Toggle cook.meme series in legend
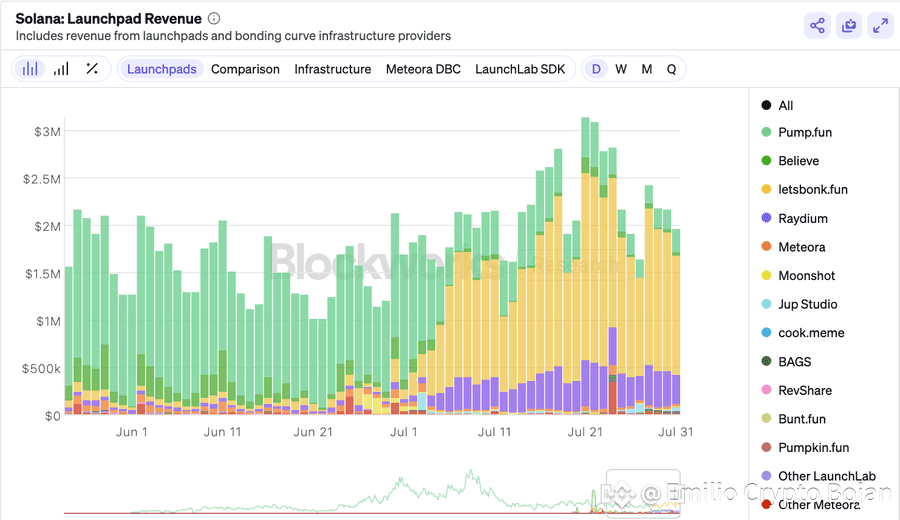900x520 pixels. 802,333
